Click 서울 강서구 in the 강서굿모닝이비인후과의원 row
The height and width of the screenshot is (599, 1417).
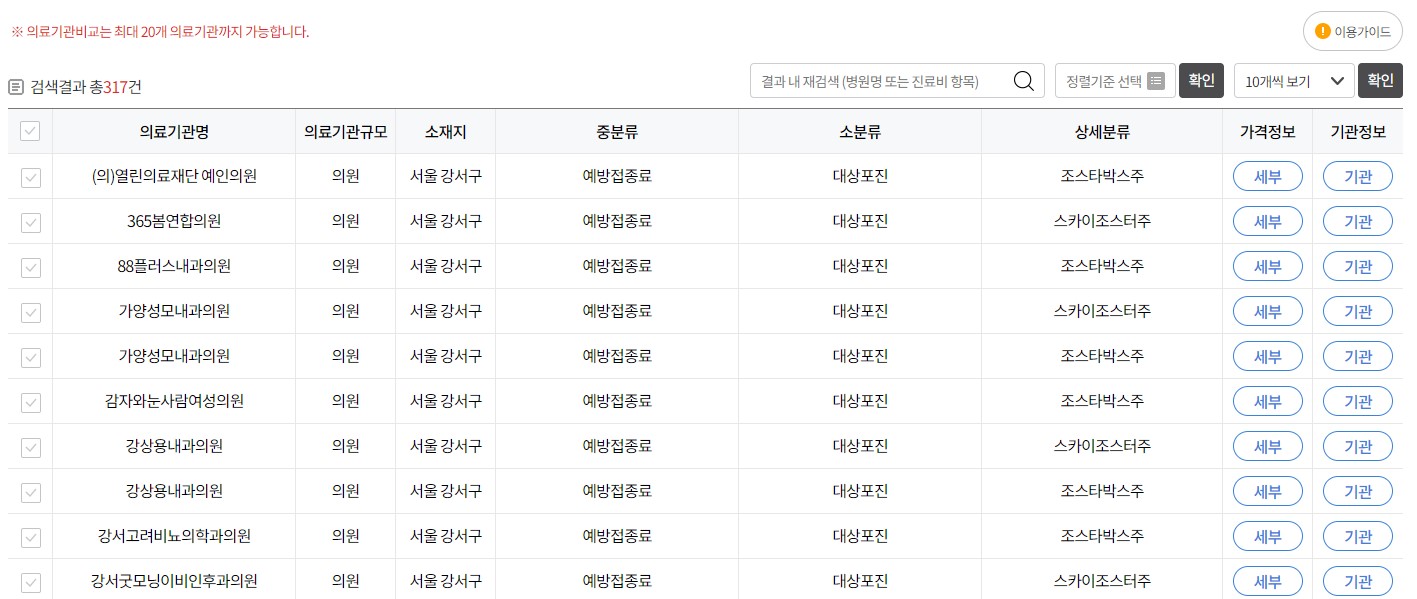point(445,582)
